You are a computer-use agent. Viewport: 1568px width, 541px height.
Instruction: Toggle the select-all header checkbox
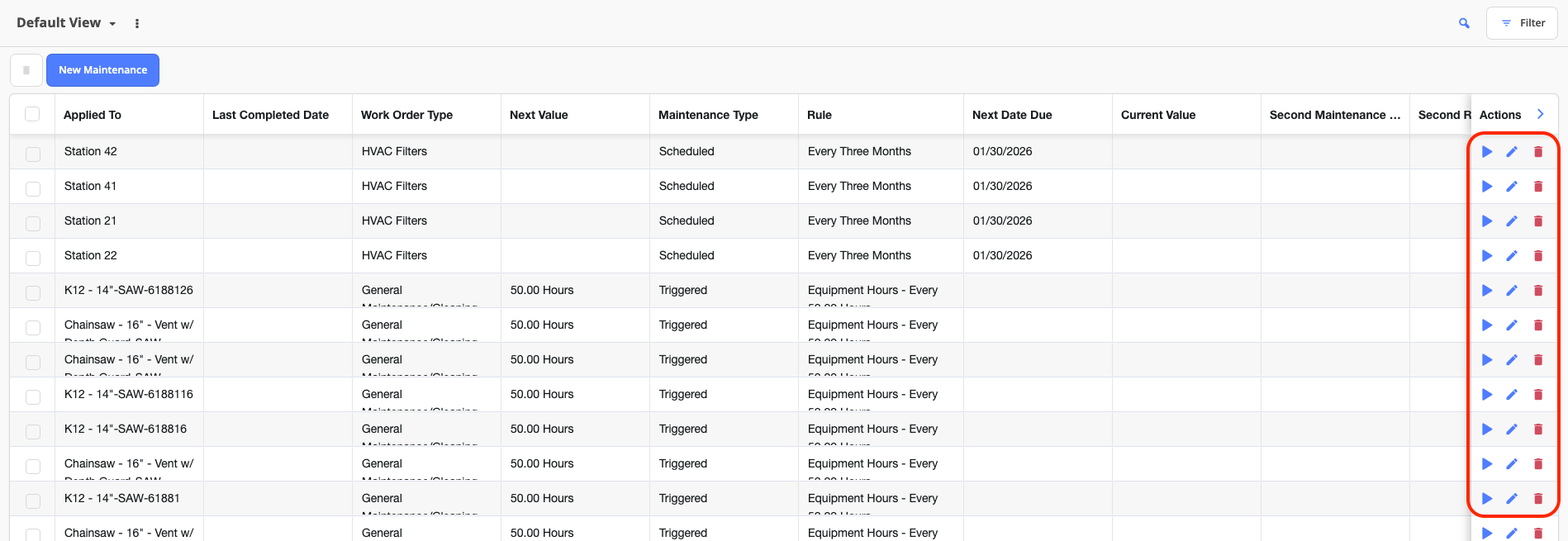(32, 114)
